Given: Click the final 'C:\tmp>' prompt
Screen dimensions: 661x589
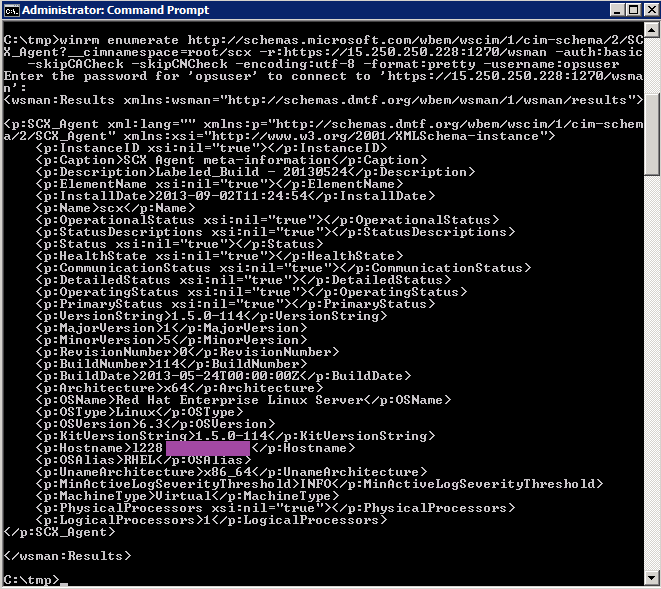Looking at the screenshot, I should [x=31, y=580].
